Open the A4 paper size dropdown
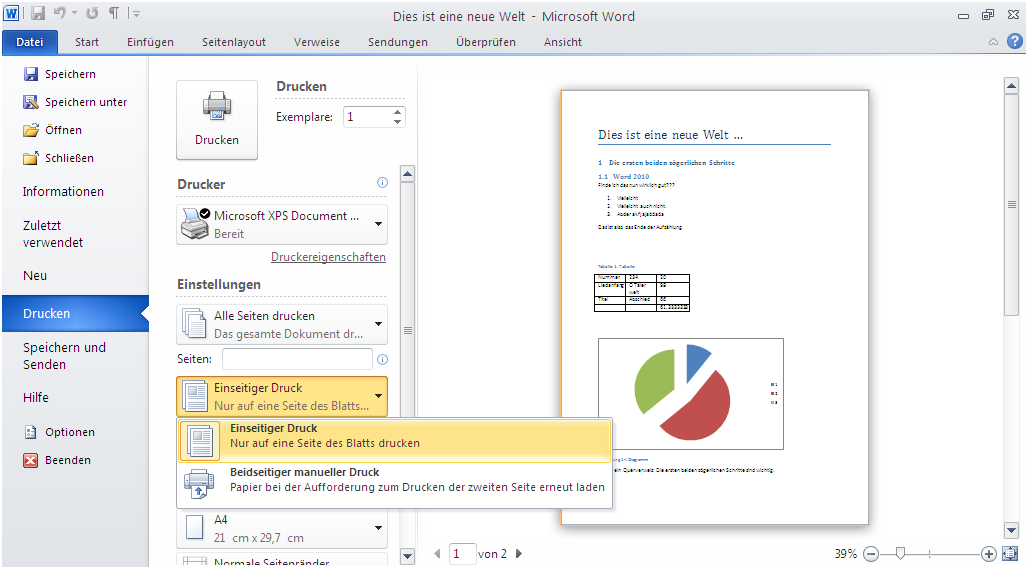 click(282, 529)
